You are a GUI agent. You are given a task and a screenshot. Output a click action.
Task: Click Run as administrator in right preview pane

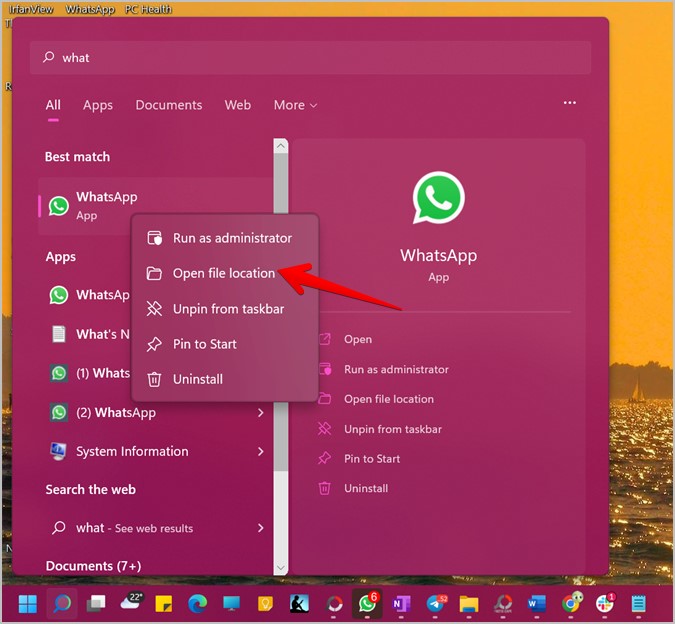coord(396,369)
